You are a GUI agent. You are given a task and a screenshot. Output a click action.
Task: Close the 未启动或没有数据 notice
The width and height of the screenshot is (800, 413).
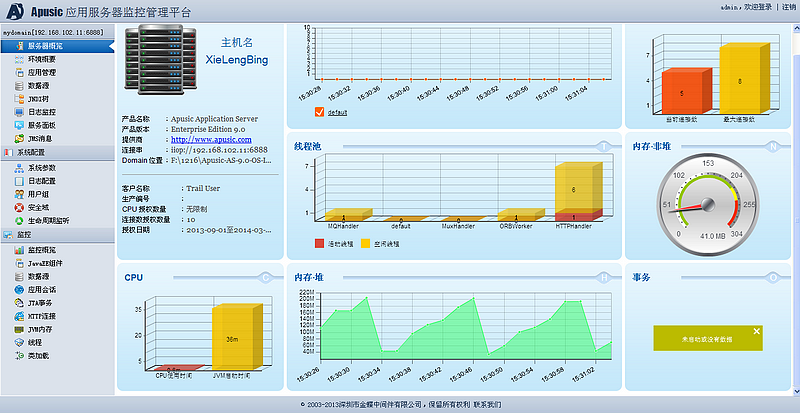click(757, 332)
